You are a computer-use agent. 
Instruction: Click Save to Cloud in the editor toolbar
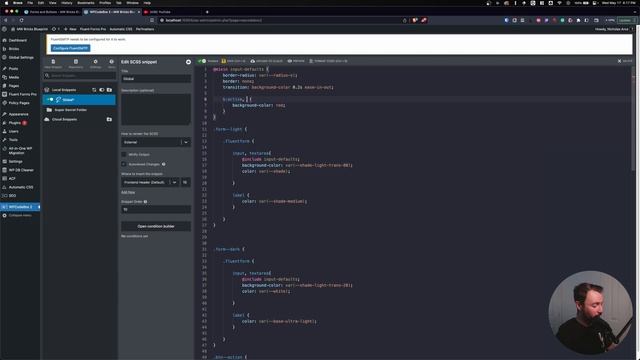click(x=267, y=61)
